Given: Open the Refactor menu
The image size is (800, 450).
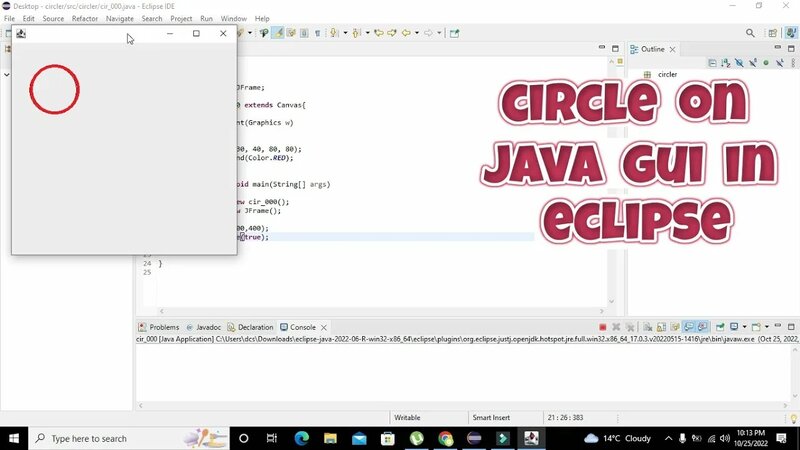Looking at the screenshot, I should 85,18.
